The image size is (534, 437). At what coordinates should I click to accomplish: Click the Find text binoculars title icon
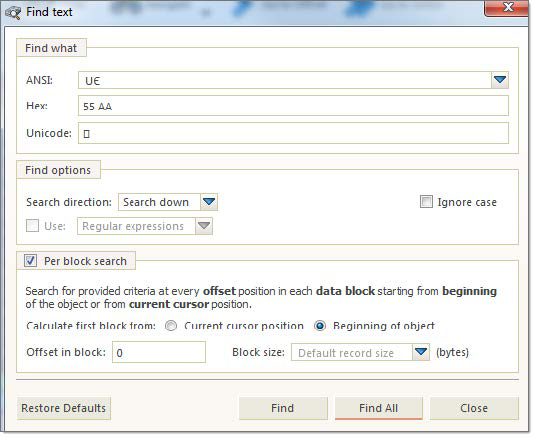tap(13, 13)
